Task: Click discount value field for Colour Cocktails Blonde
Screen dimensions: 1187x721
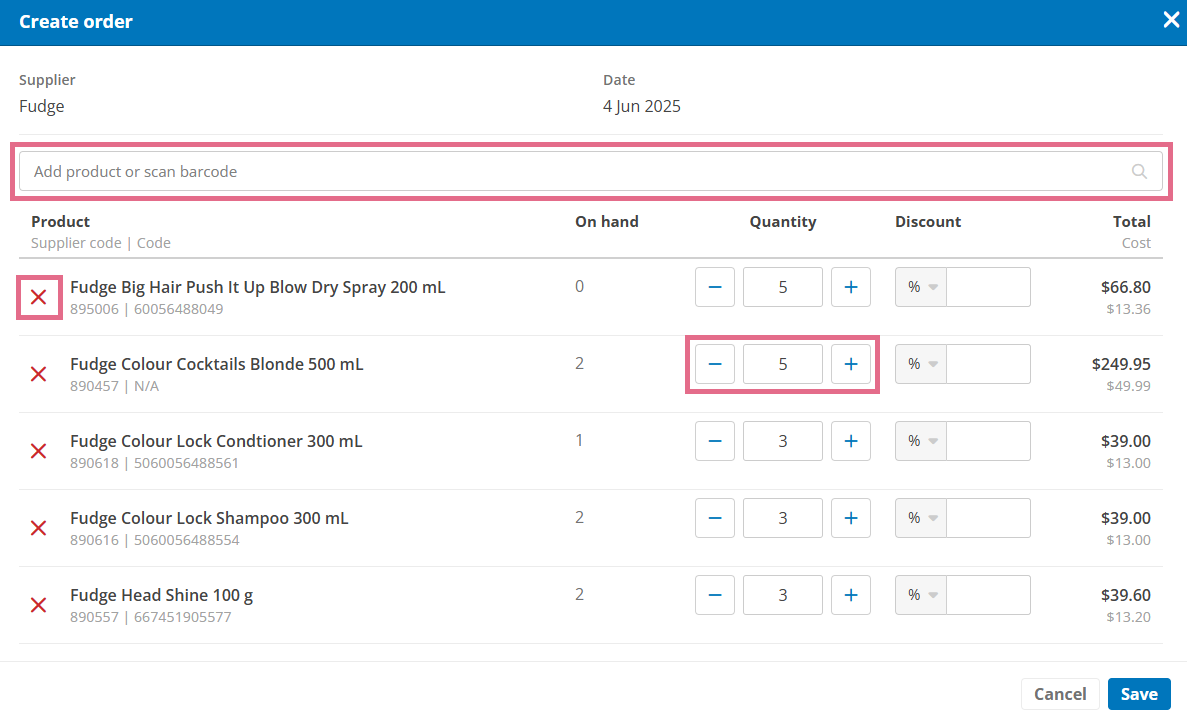Action: 989,364
